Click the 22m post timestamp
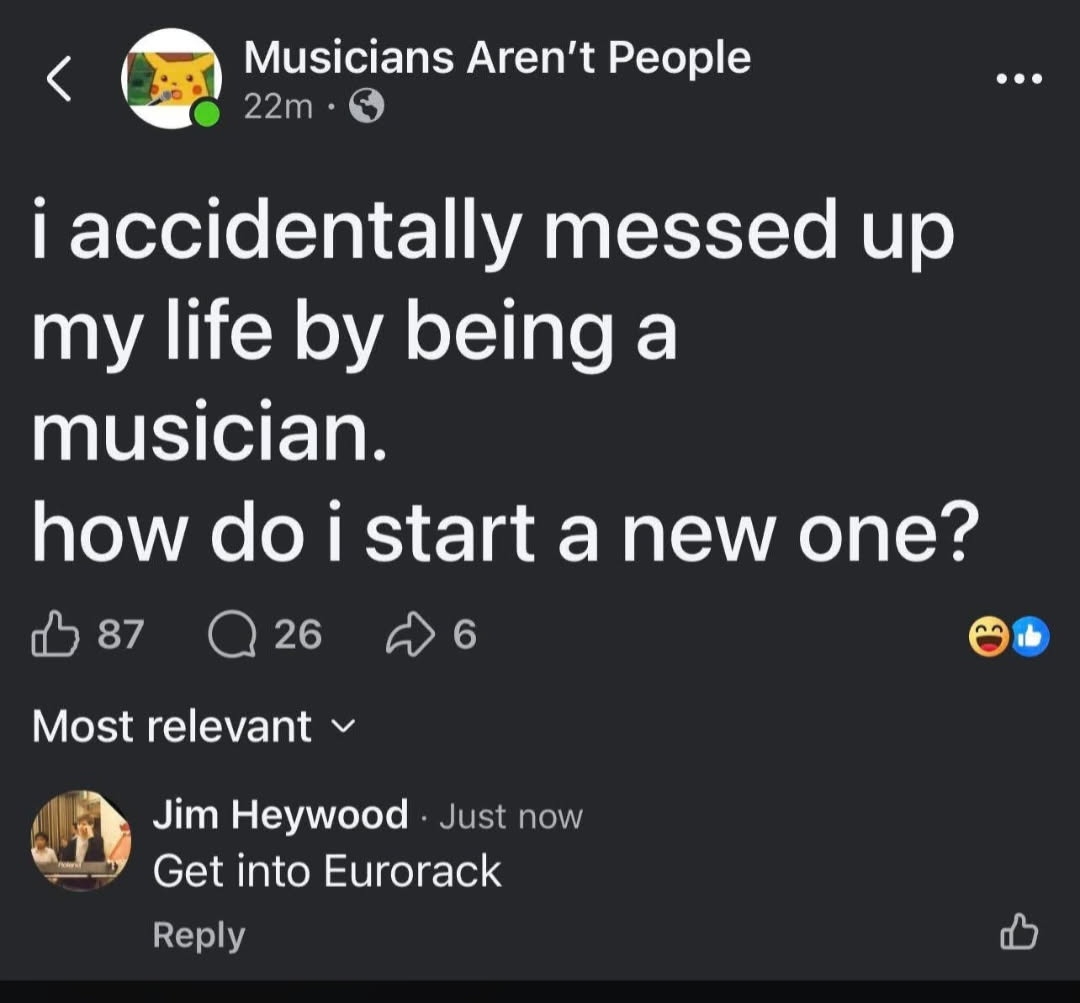1080x1003 pixels. tap(278, 106)
